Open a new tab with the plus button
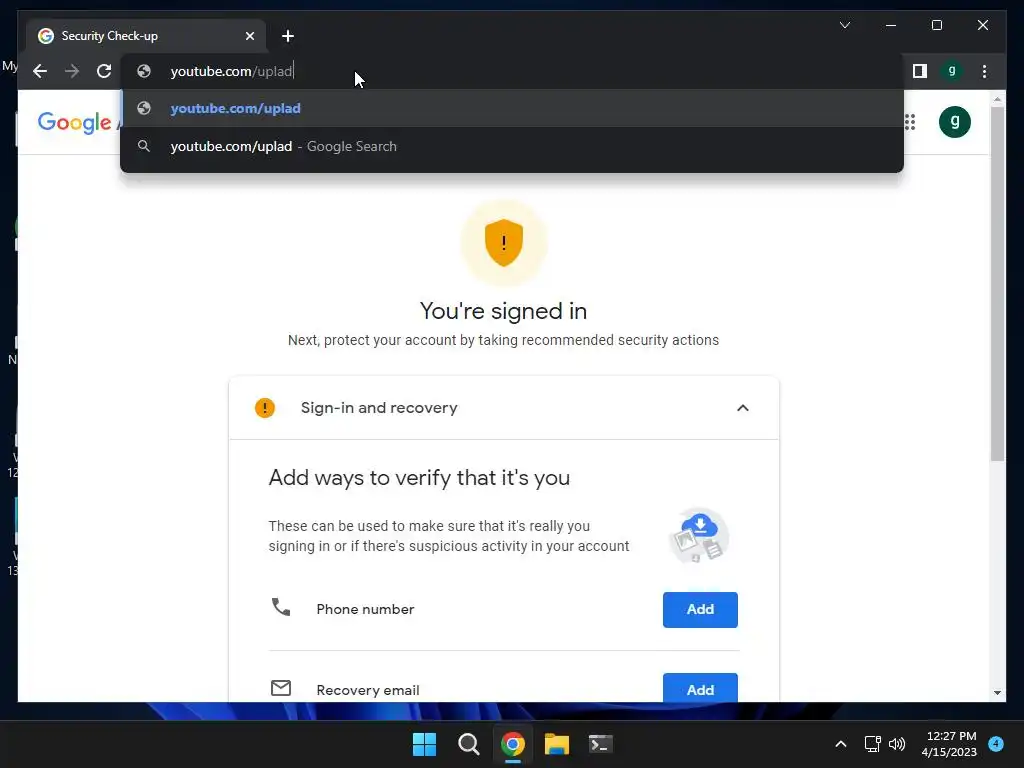Viewport: 1024px width, 768px height. coord(288,36)
